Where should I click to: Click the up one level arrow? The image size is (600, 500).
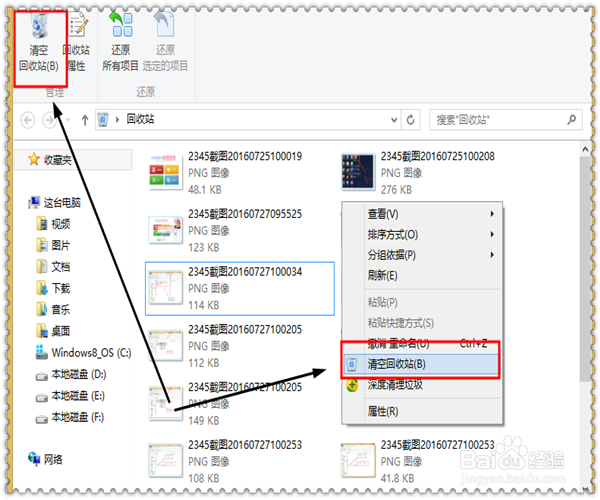pyautogui.click(x=85, y=121)
